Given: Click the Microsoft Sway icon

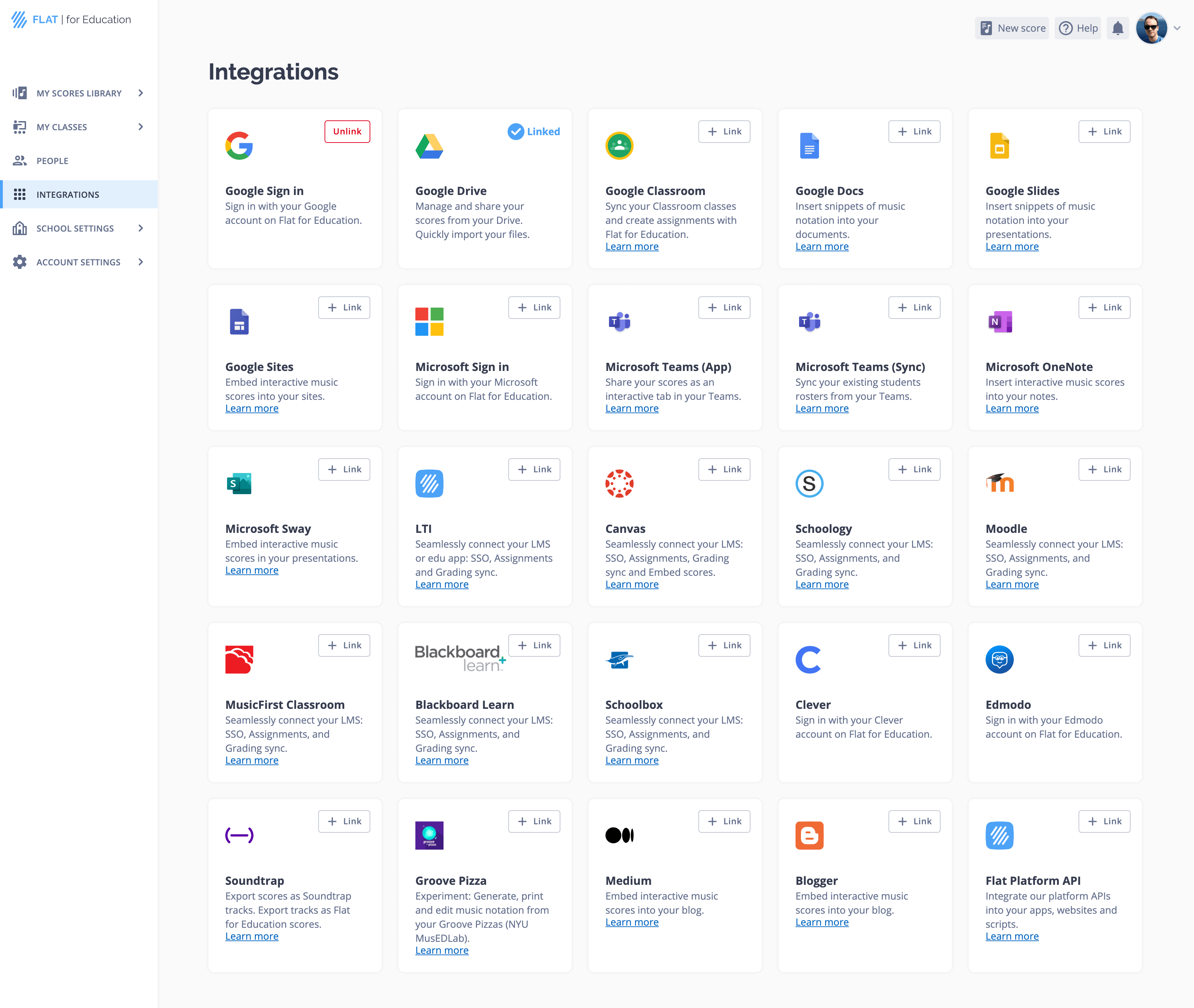Looking at the screenshot, I should click(x=239, y=484).
